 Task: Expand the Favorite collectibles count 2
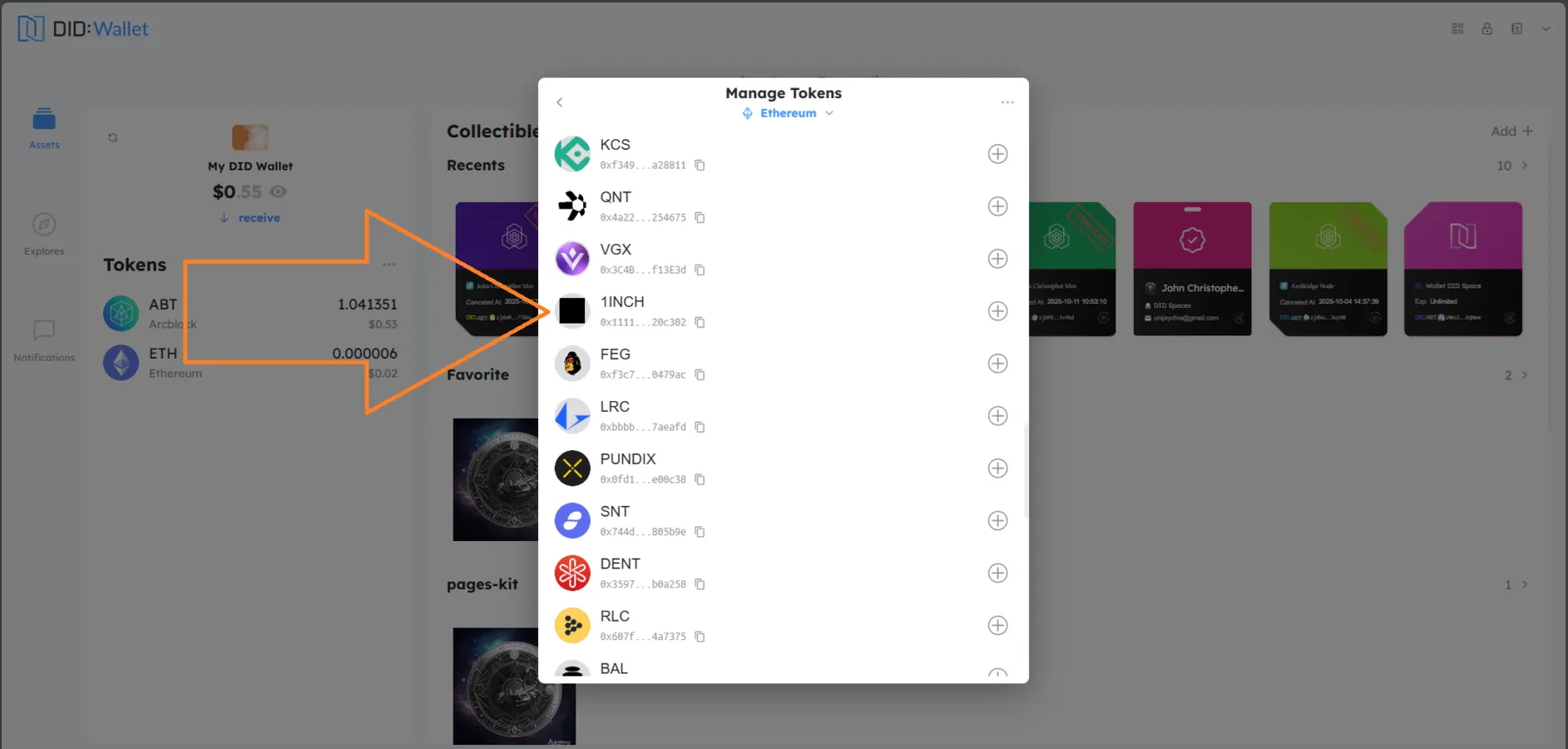(1516, 375)
